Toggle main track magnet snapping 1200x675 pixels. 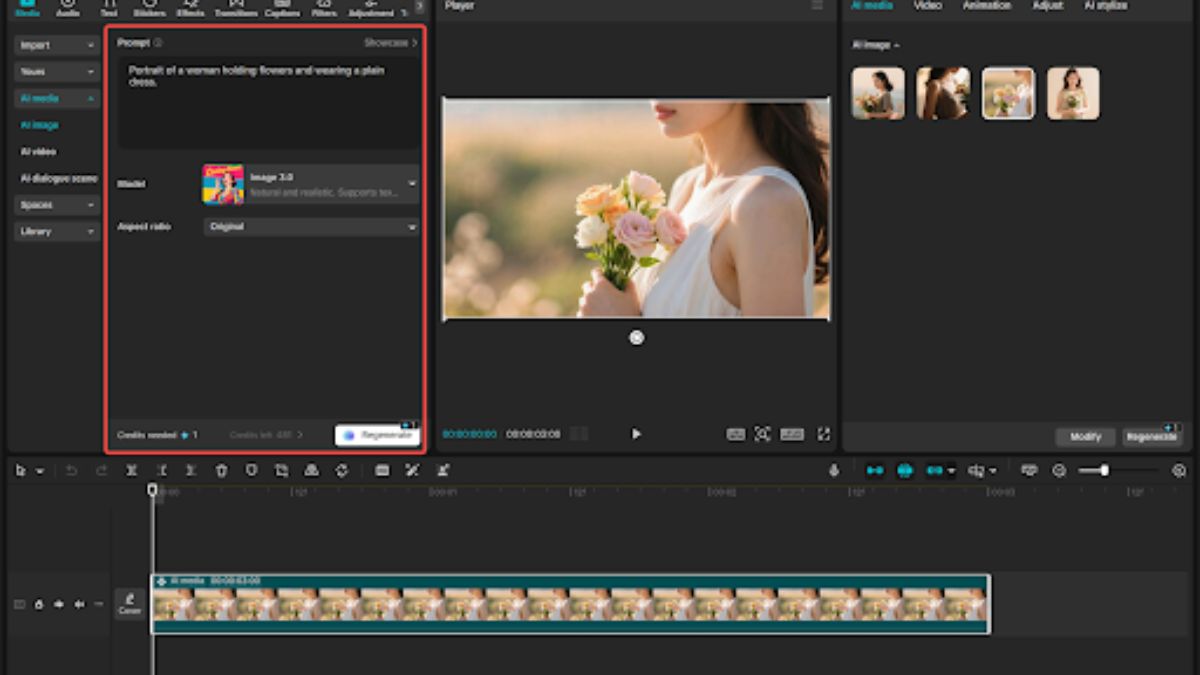(x=875, y=470)
